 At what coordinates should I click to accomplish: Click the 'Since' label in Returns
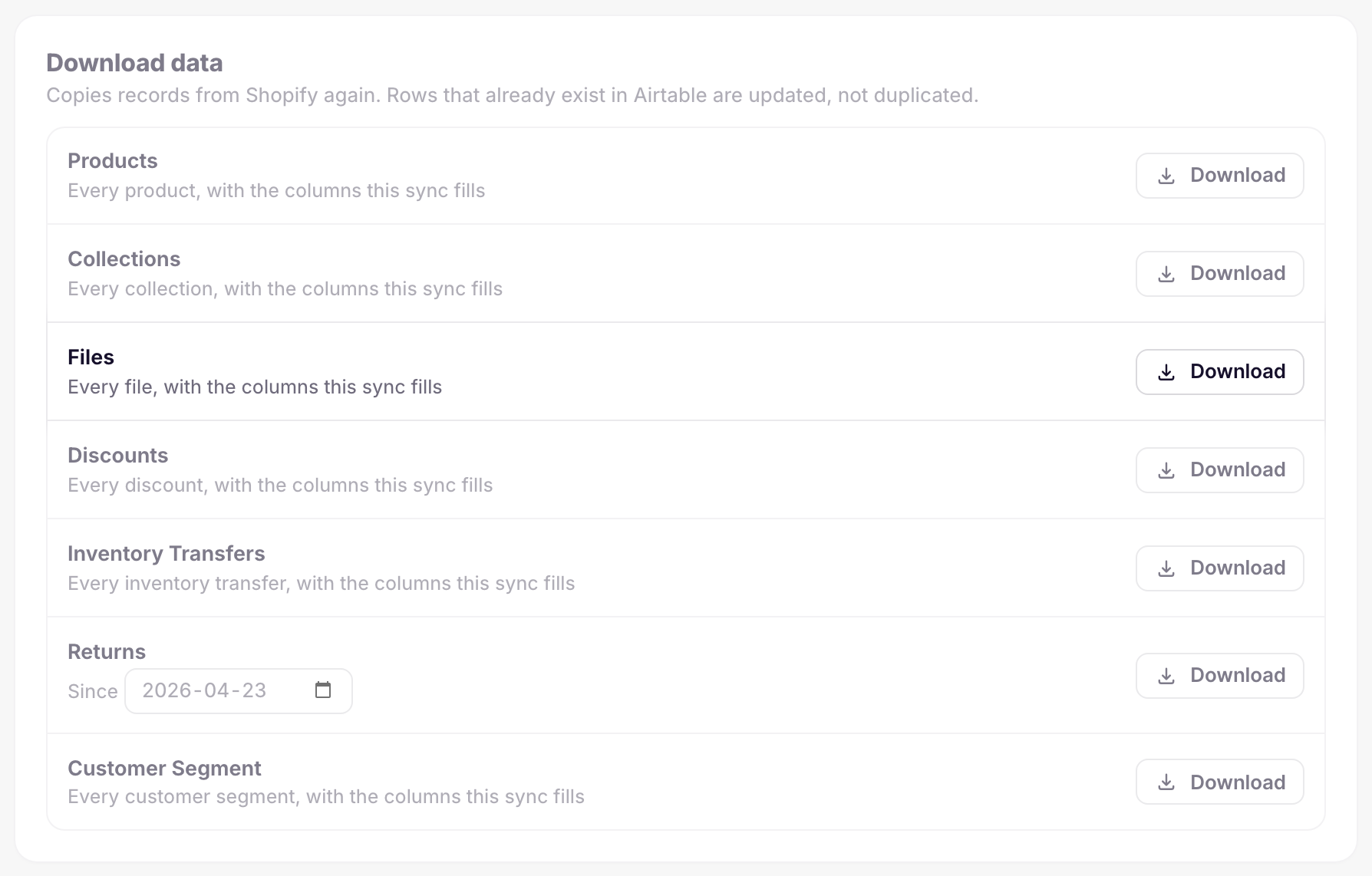[x=93, y=691]
